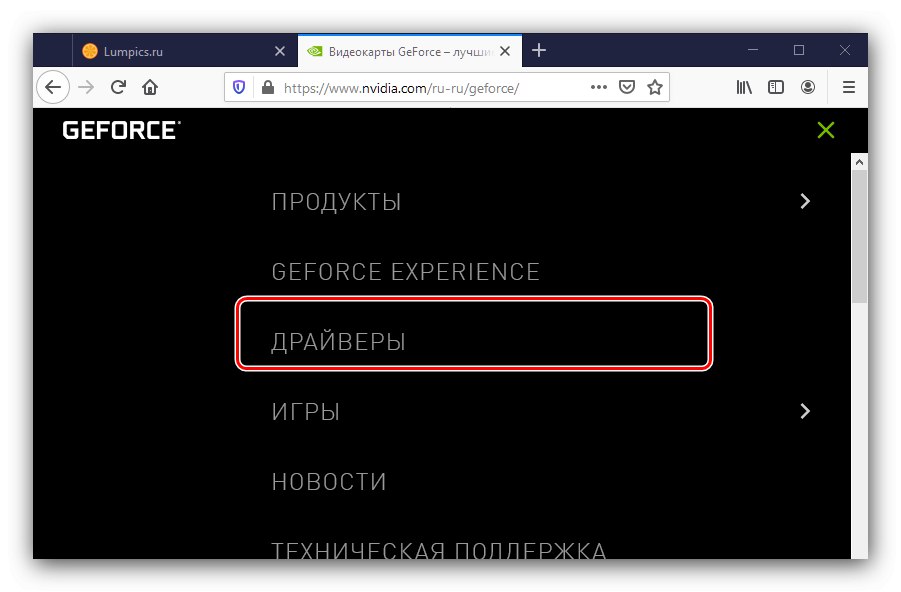
Task: Expand the ПРОДУКТЫ submenu chevron
Action: coord(804,201)
